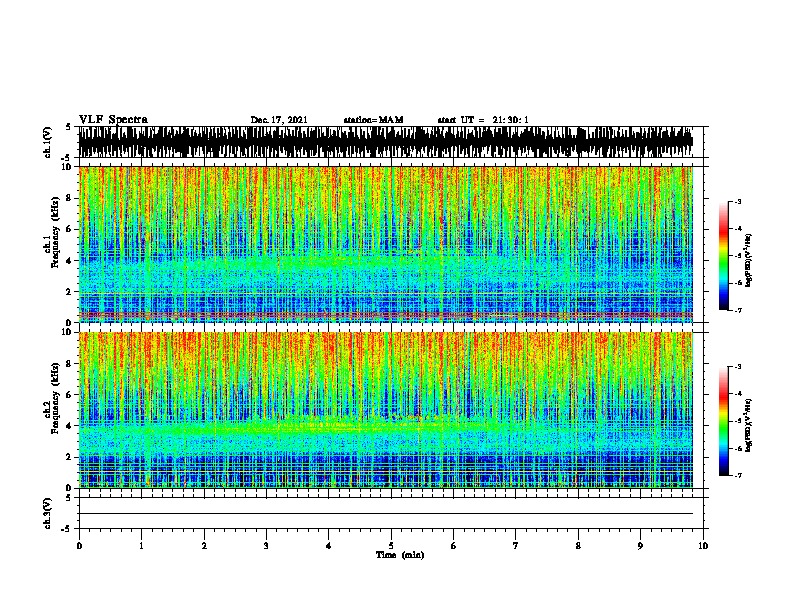
Task: Click the ch.1 black waveform strip
Action: 386,142
